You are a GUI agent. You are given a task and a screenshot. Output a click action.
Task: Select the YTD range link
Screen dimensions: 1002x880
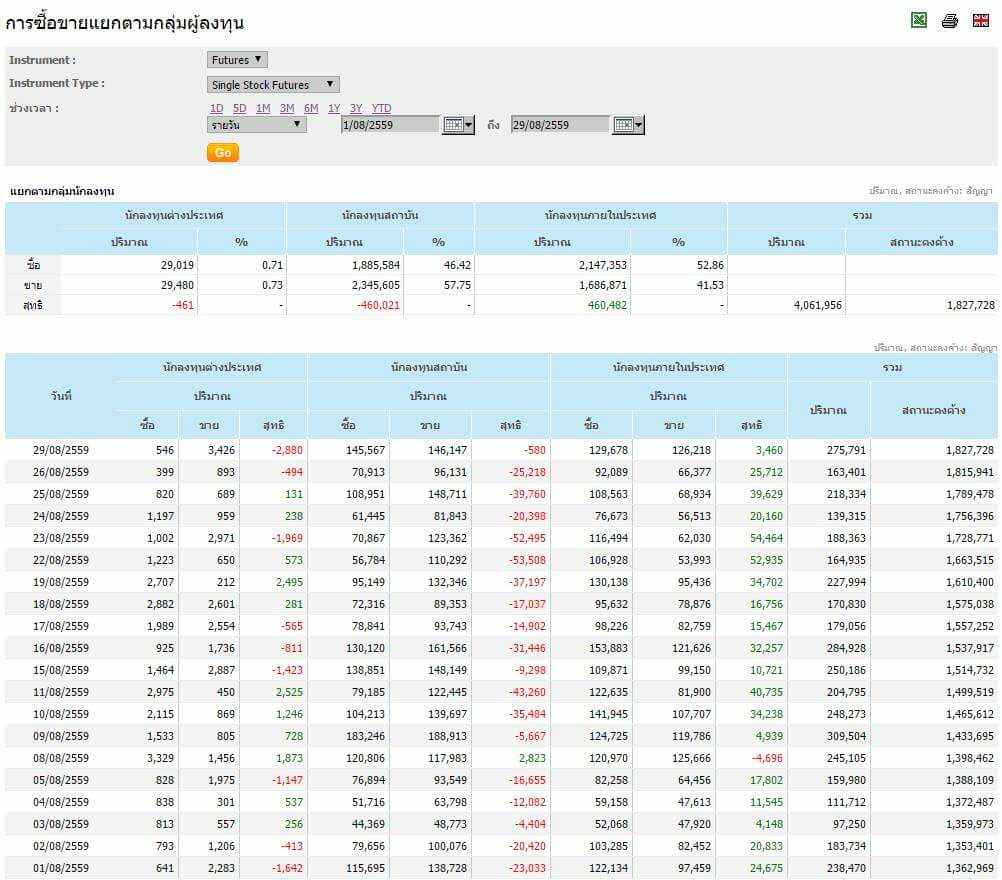point(381,108)
